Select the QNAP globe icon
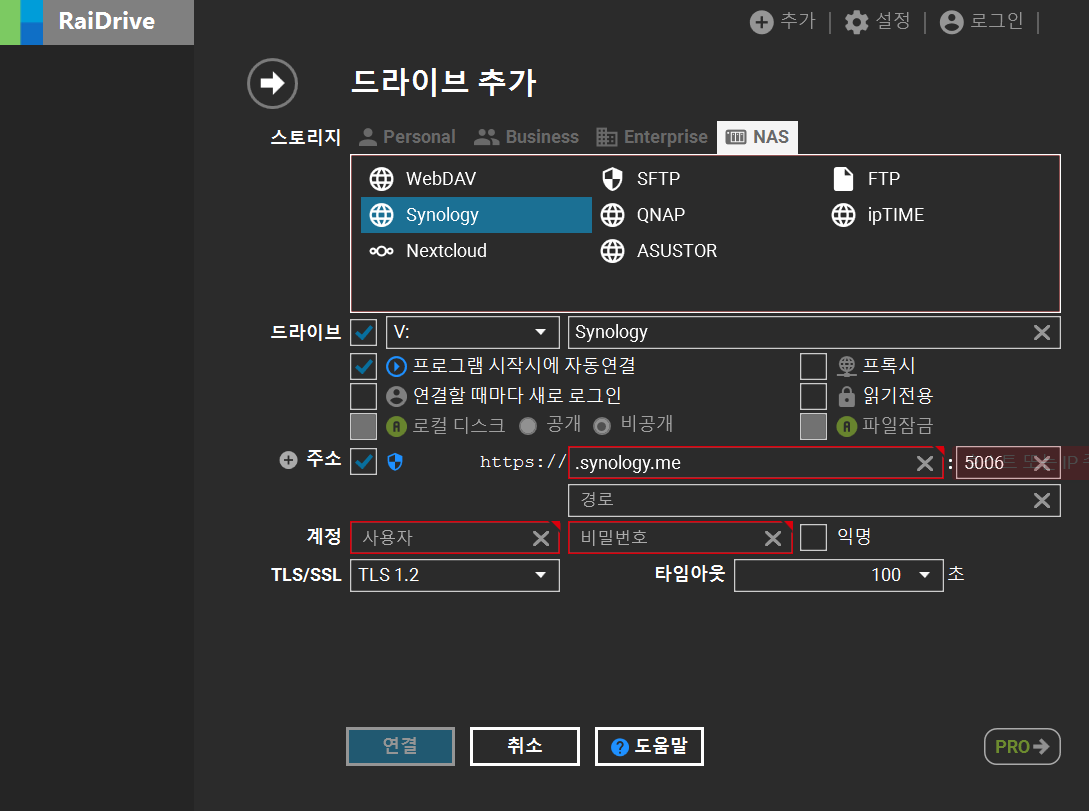Screen dimensions: 1089x811 click(612, 215)
